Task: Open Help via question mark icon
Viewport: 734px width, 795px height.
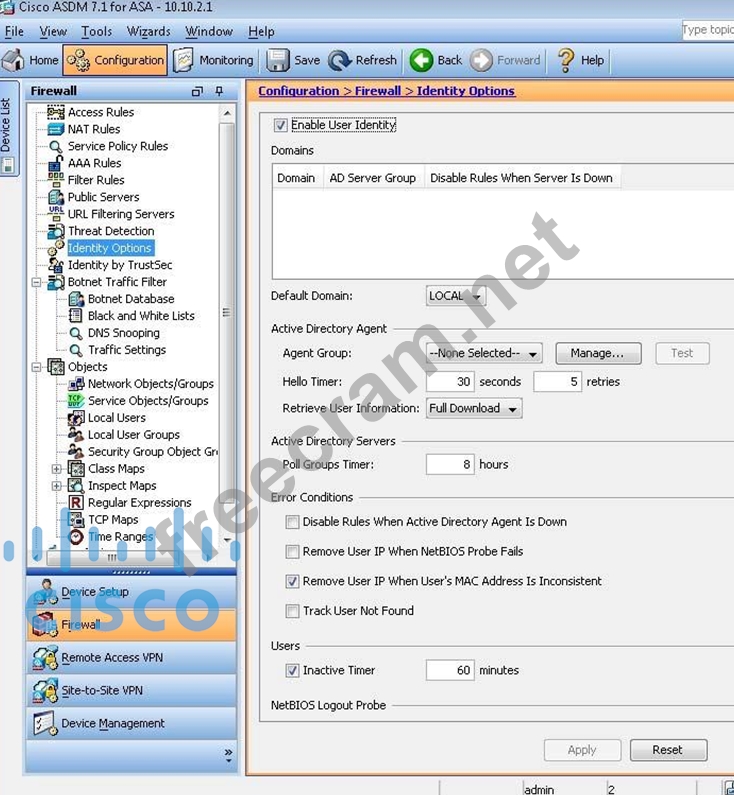Action: click(x=566, y=60)
